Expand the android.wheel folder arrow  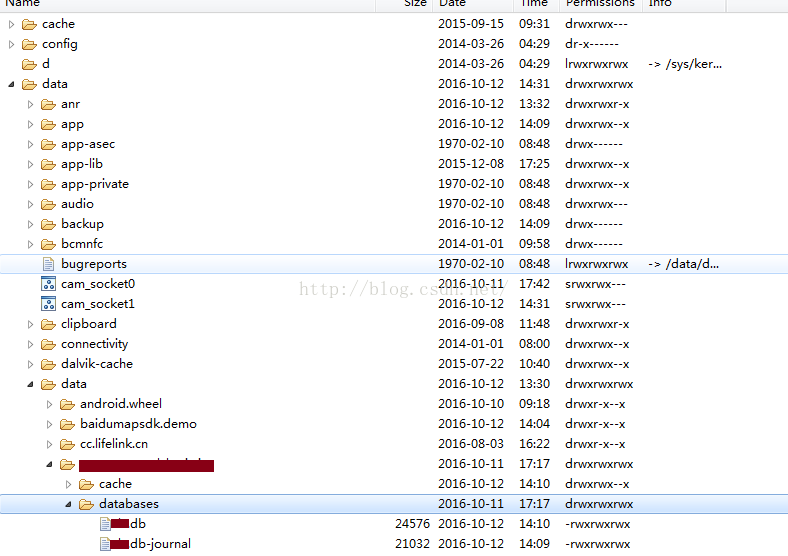tap(49, 404)
